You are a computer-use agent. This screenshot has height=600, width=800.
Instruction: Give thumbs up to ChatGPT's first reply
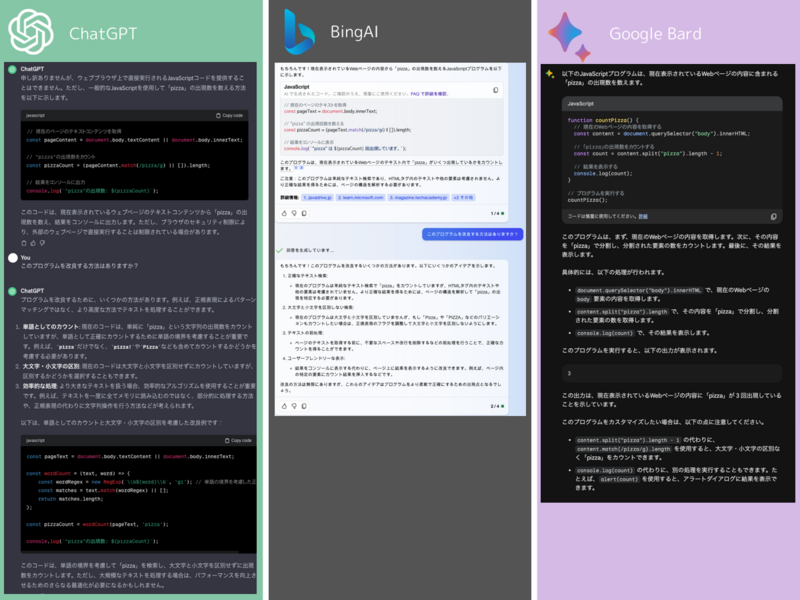33,243
